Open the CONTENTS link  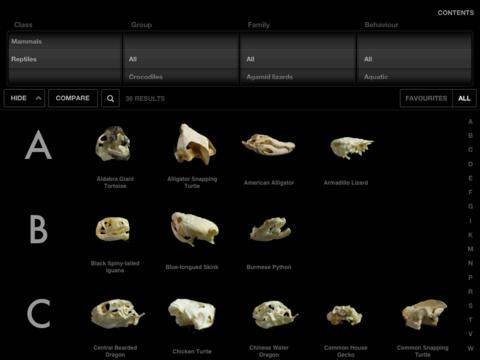(455, 13)
